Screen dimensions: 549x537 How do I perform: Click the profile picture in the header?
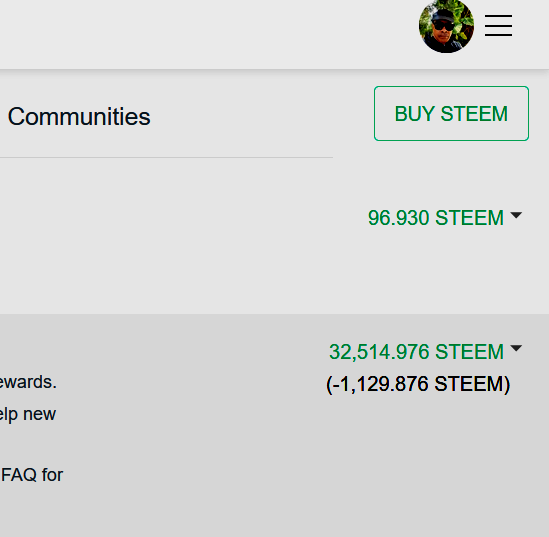pos(446,26)
